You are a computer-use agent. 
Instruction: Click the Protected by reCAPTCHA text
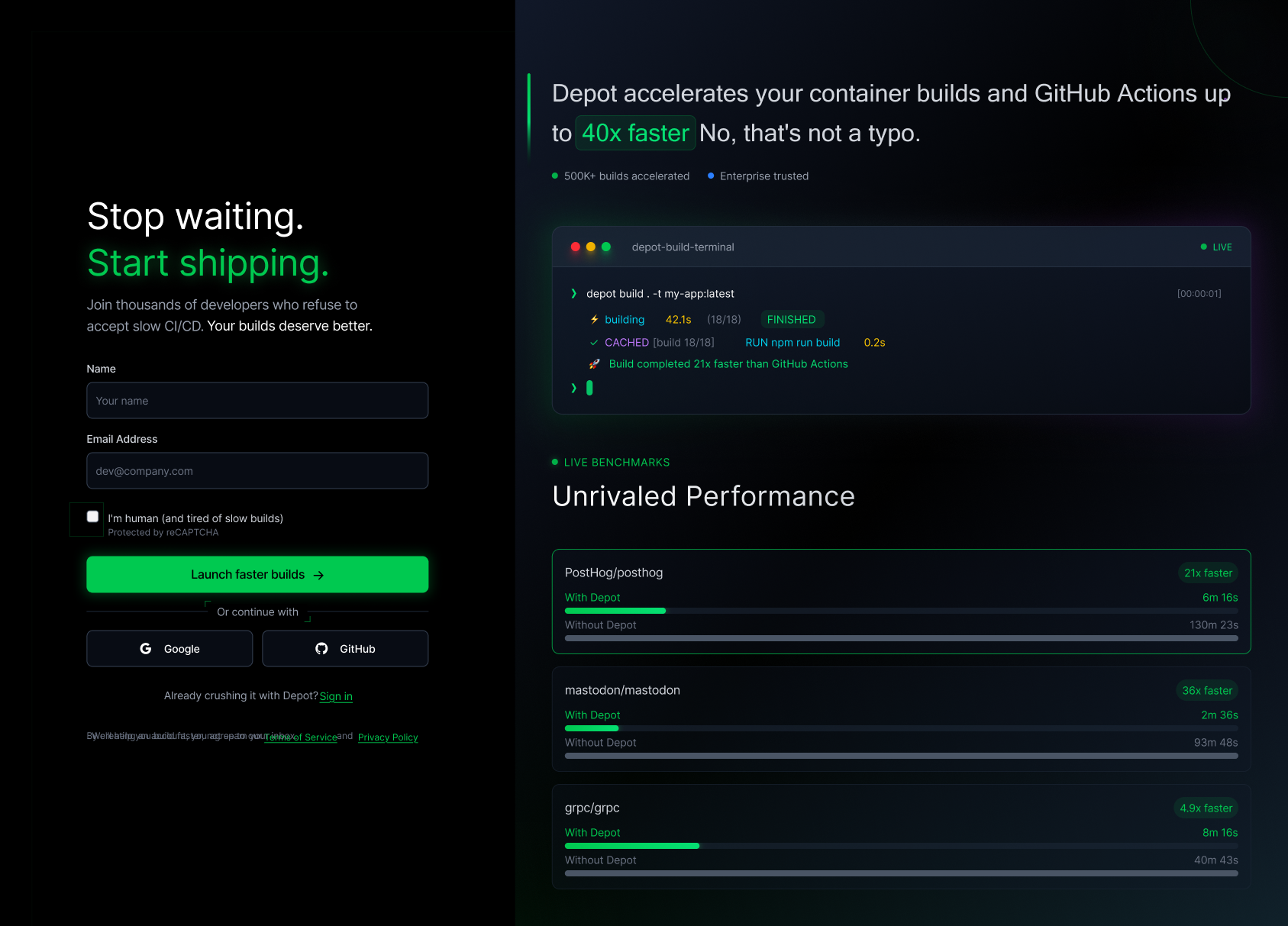[163, 533]
